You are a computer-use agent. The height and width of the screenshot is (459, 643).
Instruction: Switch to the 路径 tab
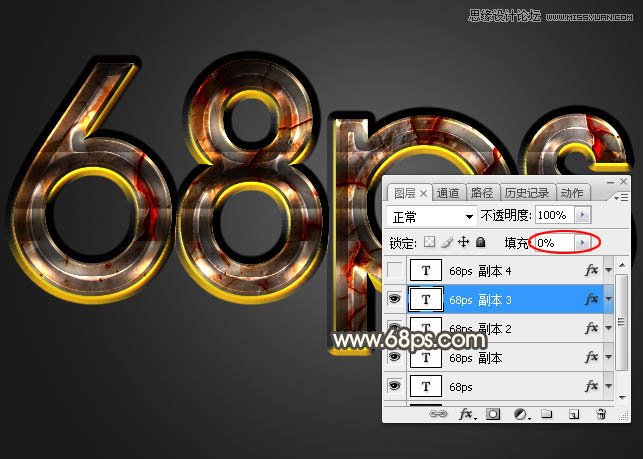482,193
